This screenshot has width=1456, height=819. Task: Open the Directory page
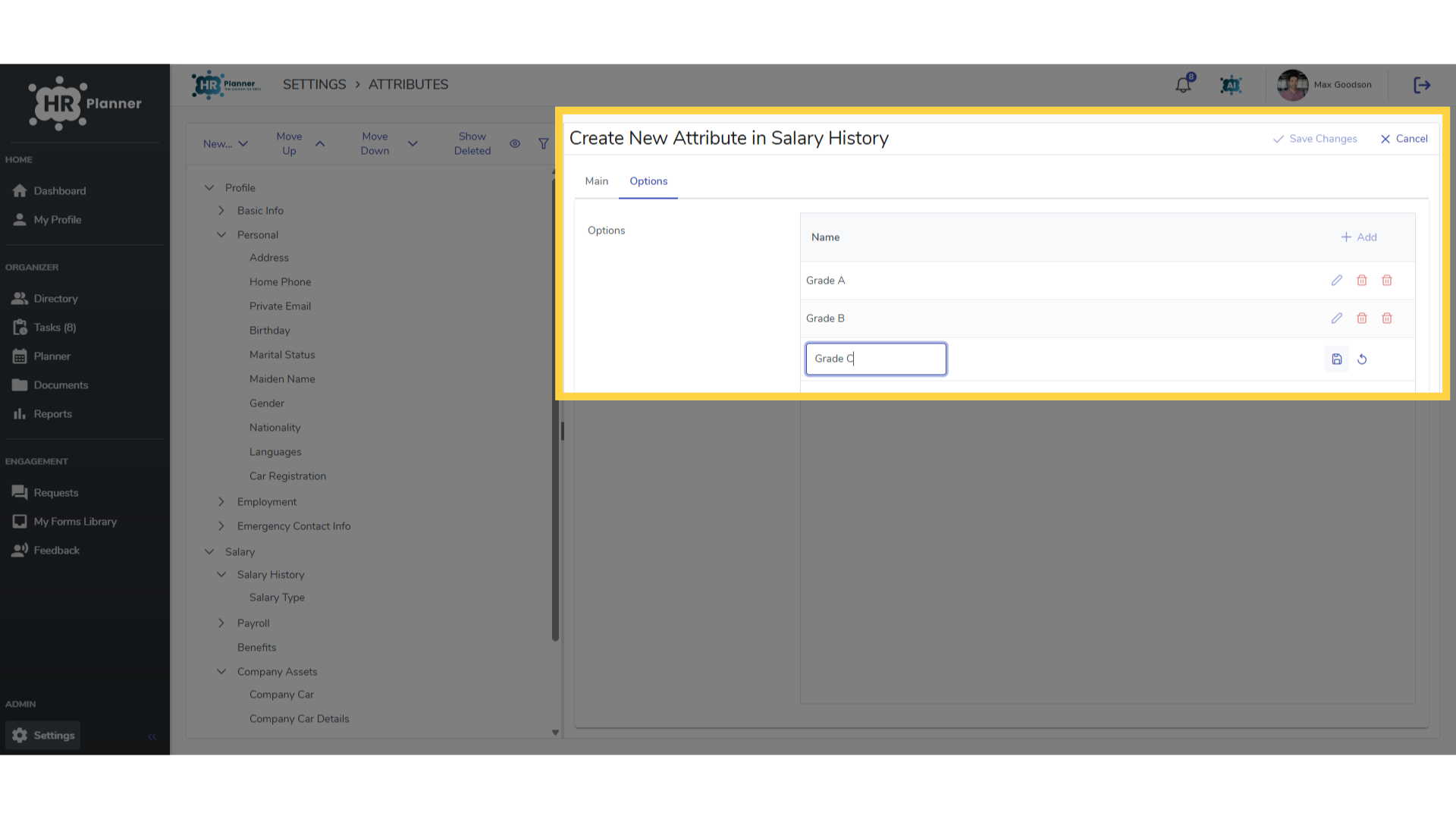click(45, 299)
